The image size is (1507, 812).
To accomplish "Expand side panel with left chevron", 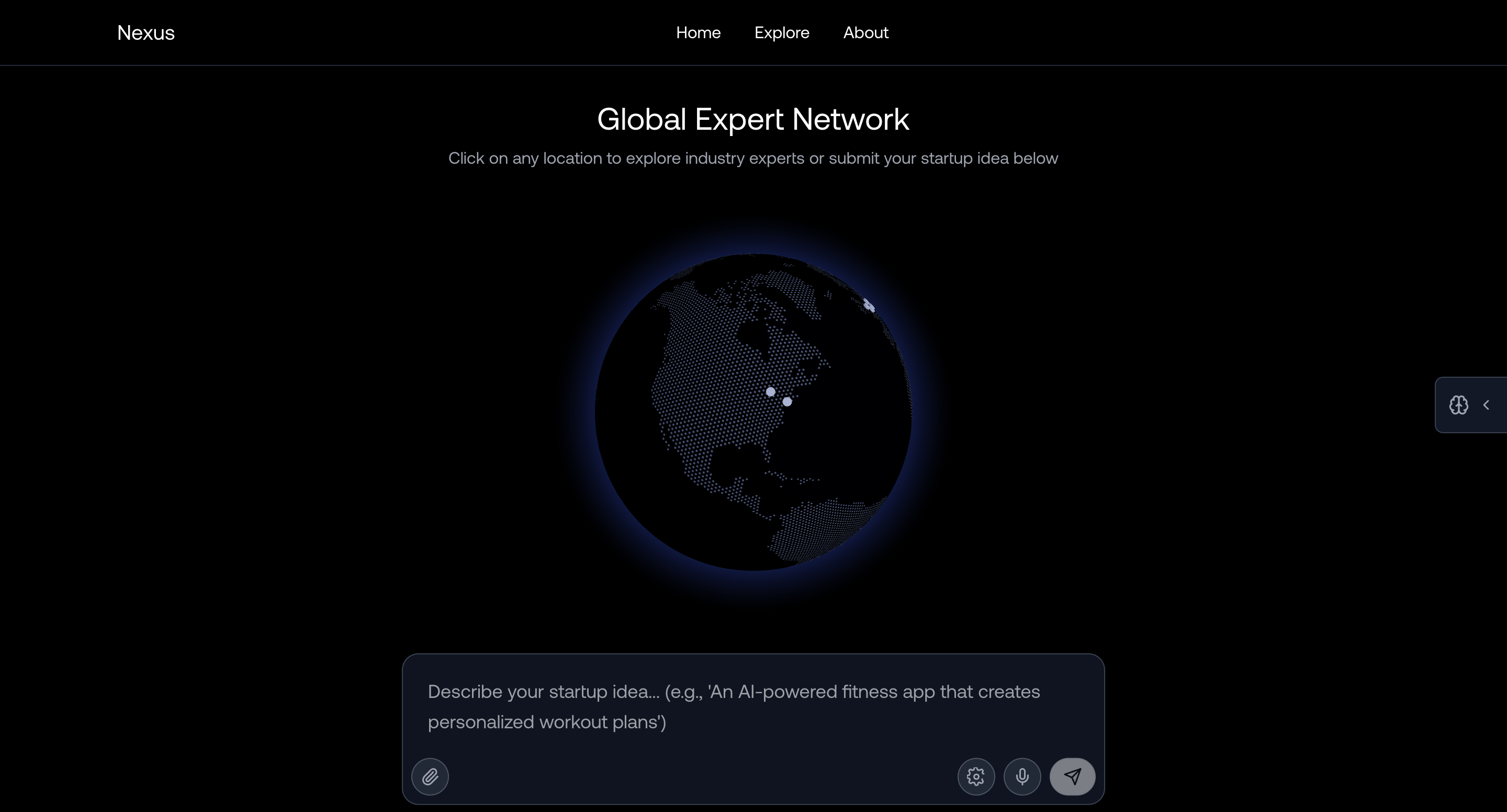I will tap(1487, 405).
